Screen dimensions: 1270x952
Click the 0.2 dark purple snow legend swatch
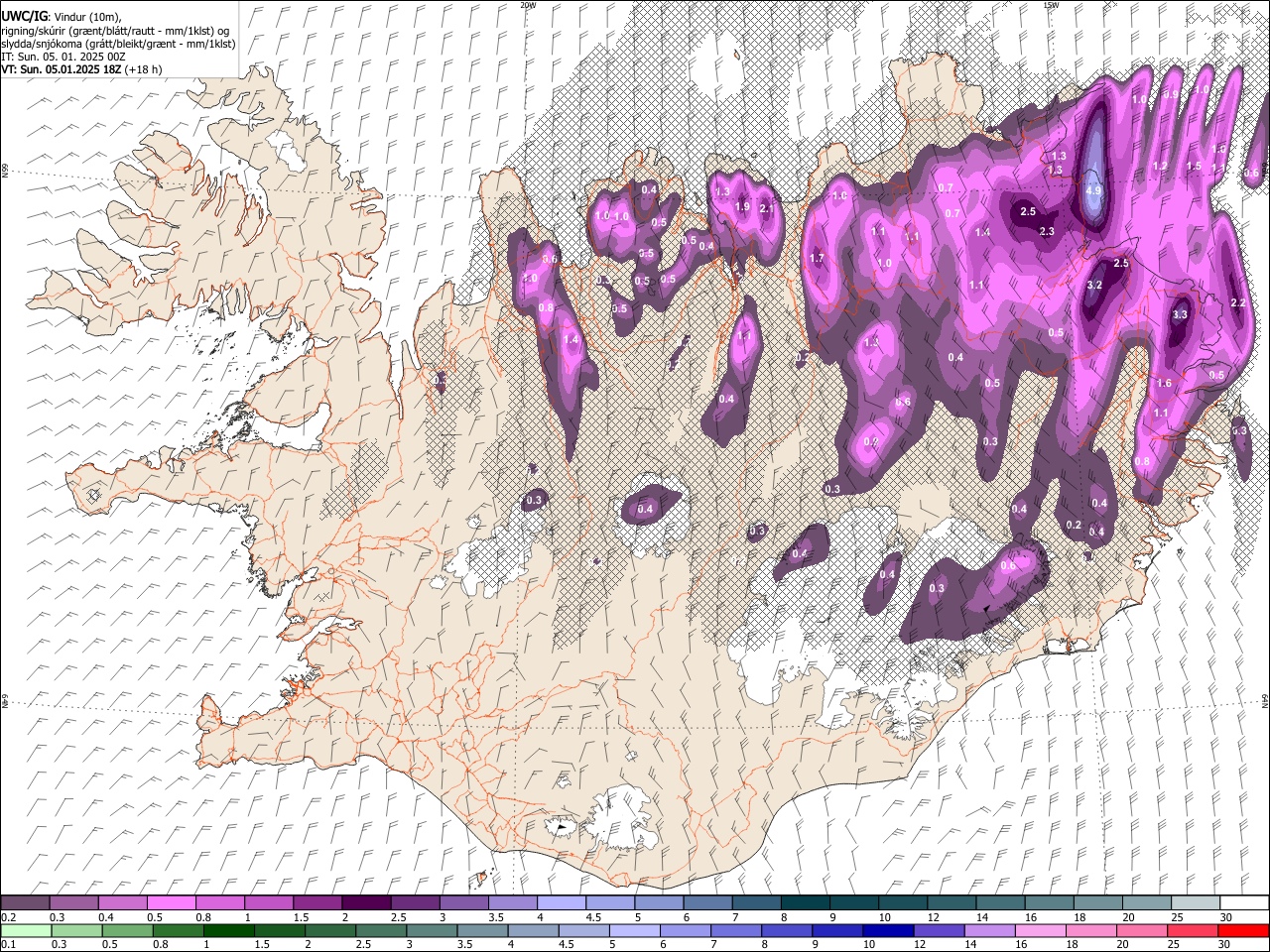tap(25, 903)
